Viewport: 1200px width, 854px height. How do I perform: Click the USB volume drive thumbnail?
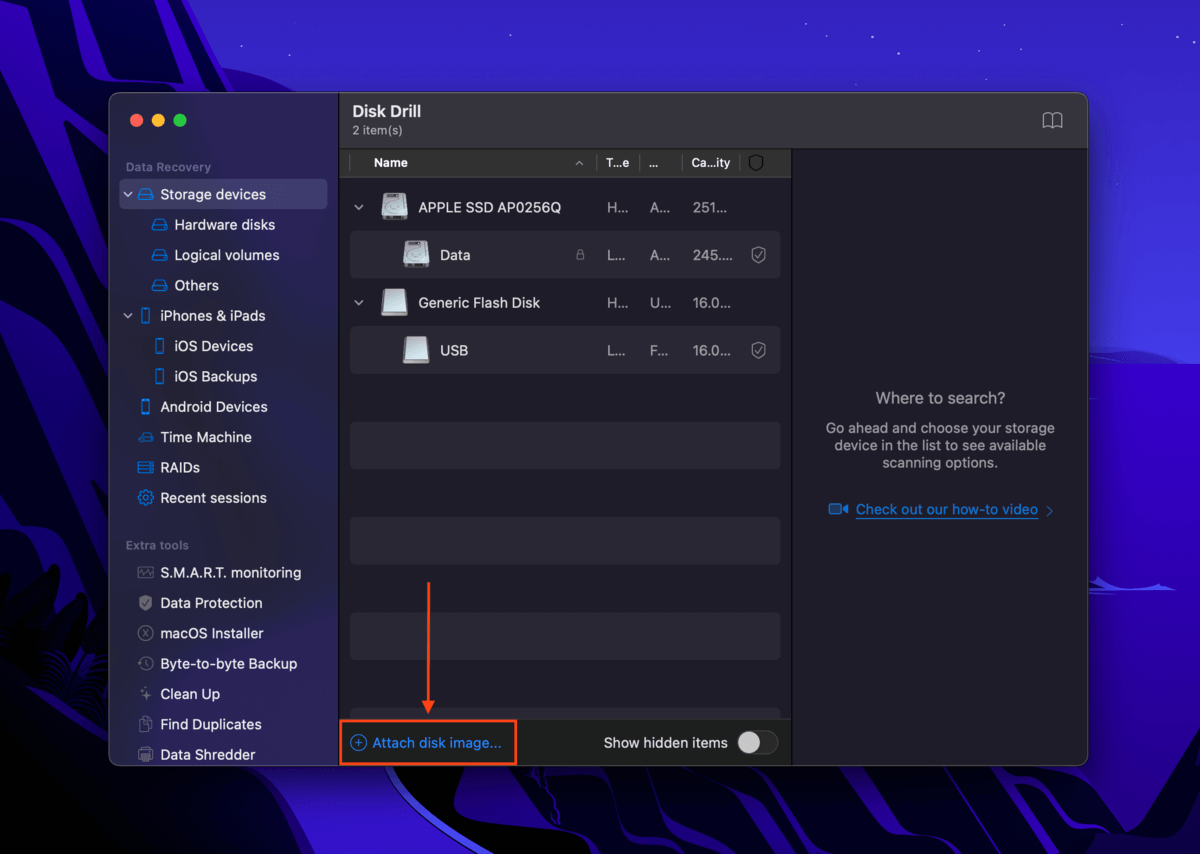pyautogui.click(x=416, y=350)
